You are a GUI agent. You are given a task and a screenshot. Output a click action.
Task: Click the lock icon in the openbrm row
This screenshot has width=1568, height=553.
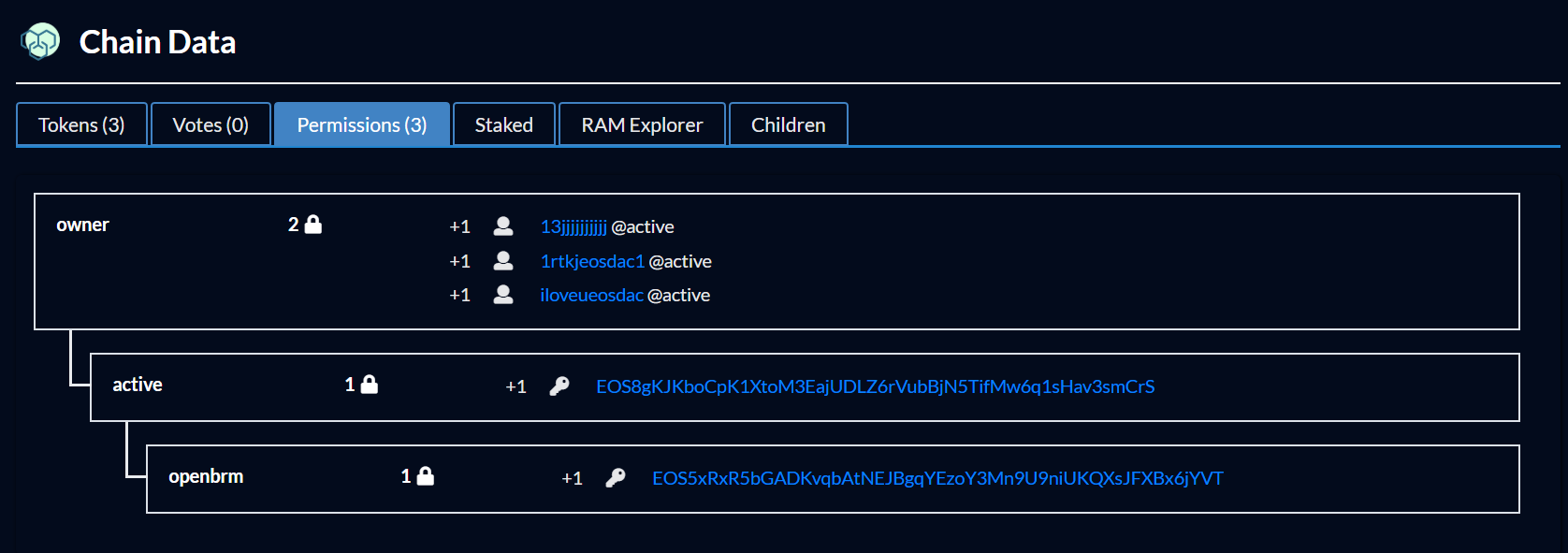[426, 475]
